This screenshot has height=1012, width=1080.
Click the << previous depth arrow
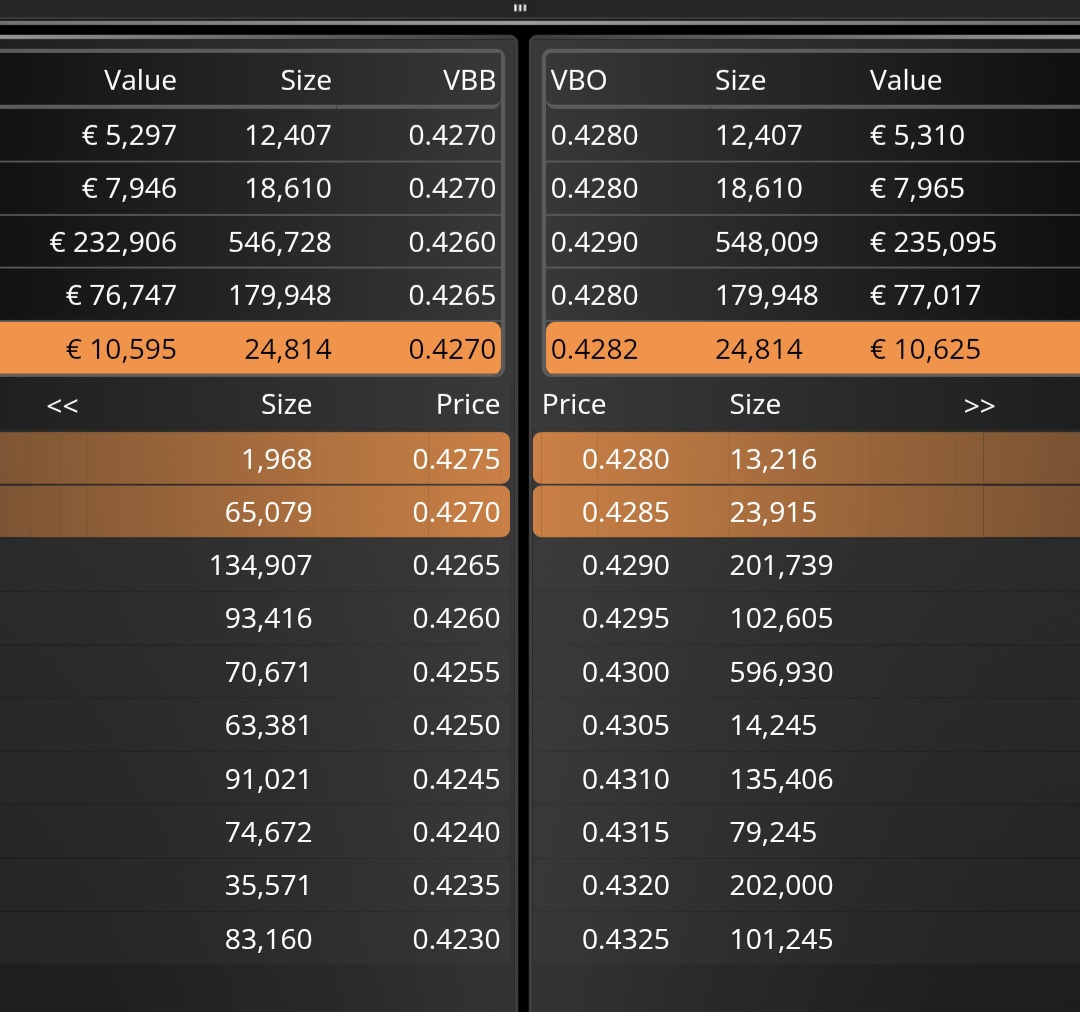click(62, 405)
